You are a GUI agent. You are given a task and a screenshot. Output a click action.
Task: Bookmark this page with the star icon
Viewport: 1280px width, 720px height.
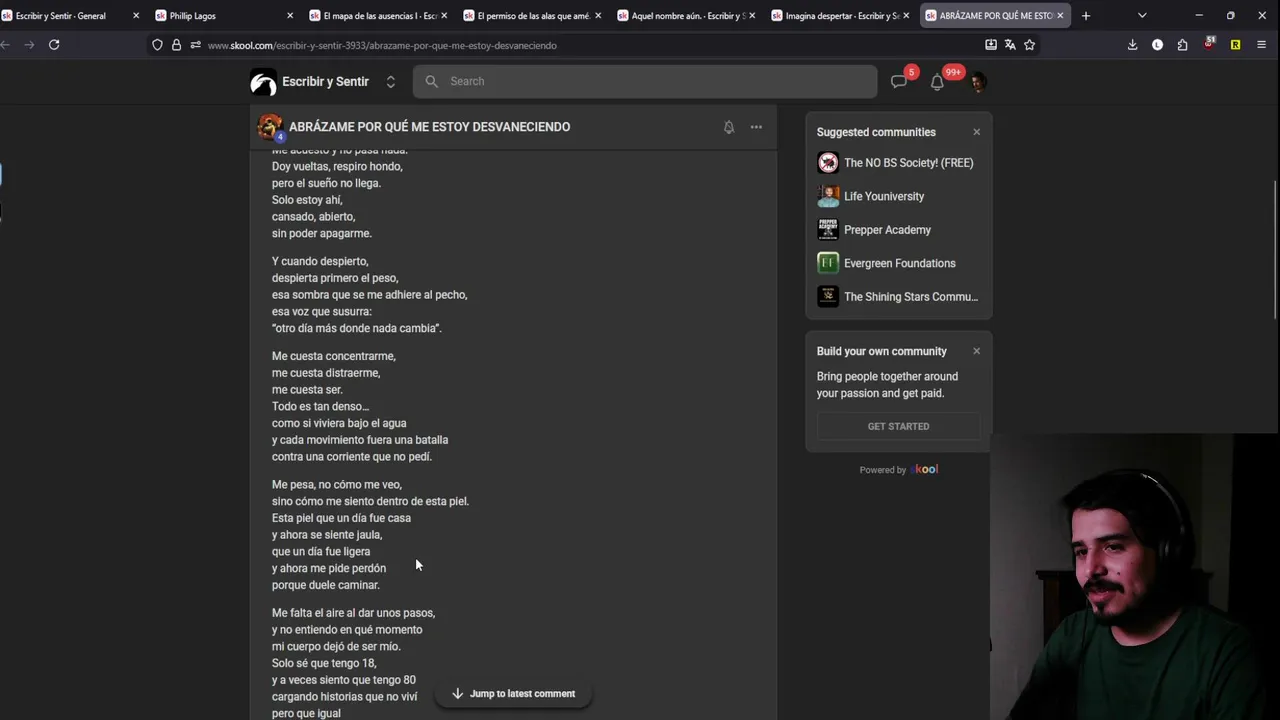click(1029, 45)
